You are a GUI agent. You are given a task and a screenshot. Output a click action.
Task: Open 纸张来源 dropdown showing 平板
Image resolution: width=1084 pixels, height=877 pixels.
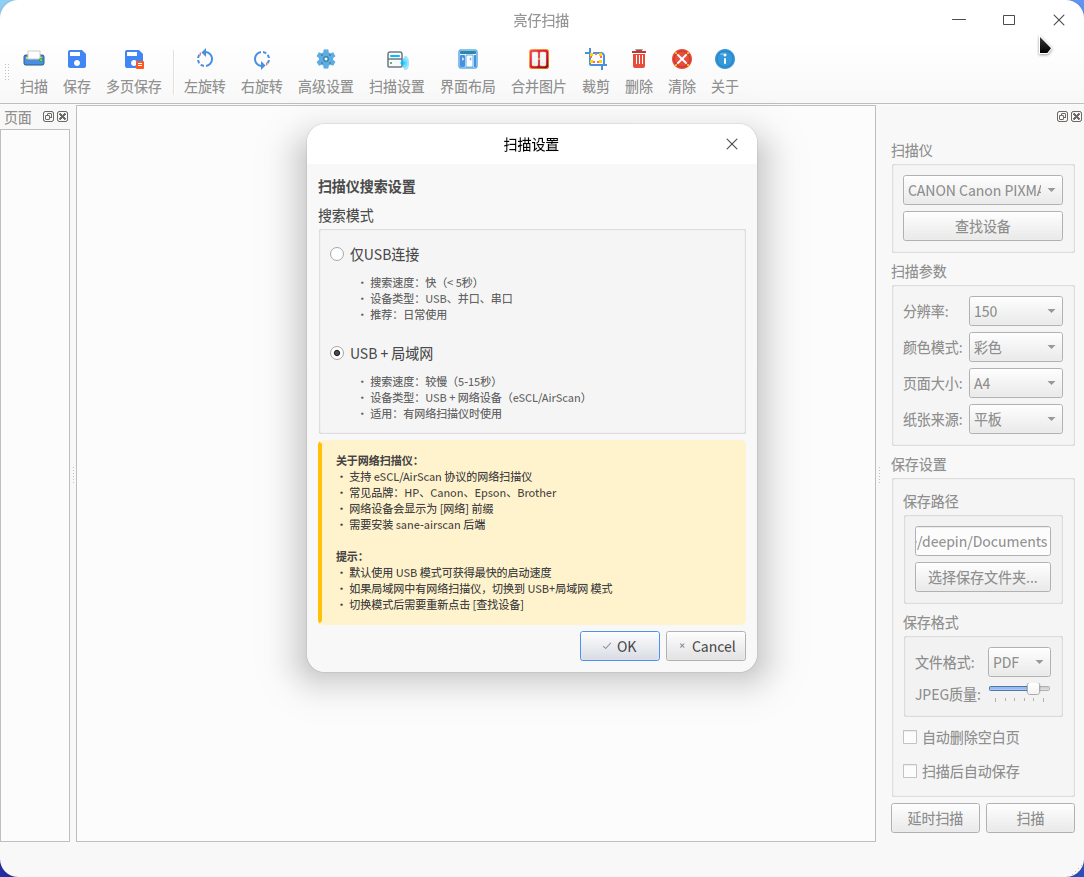tap(1016, 419)
